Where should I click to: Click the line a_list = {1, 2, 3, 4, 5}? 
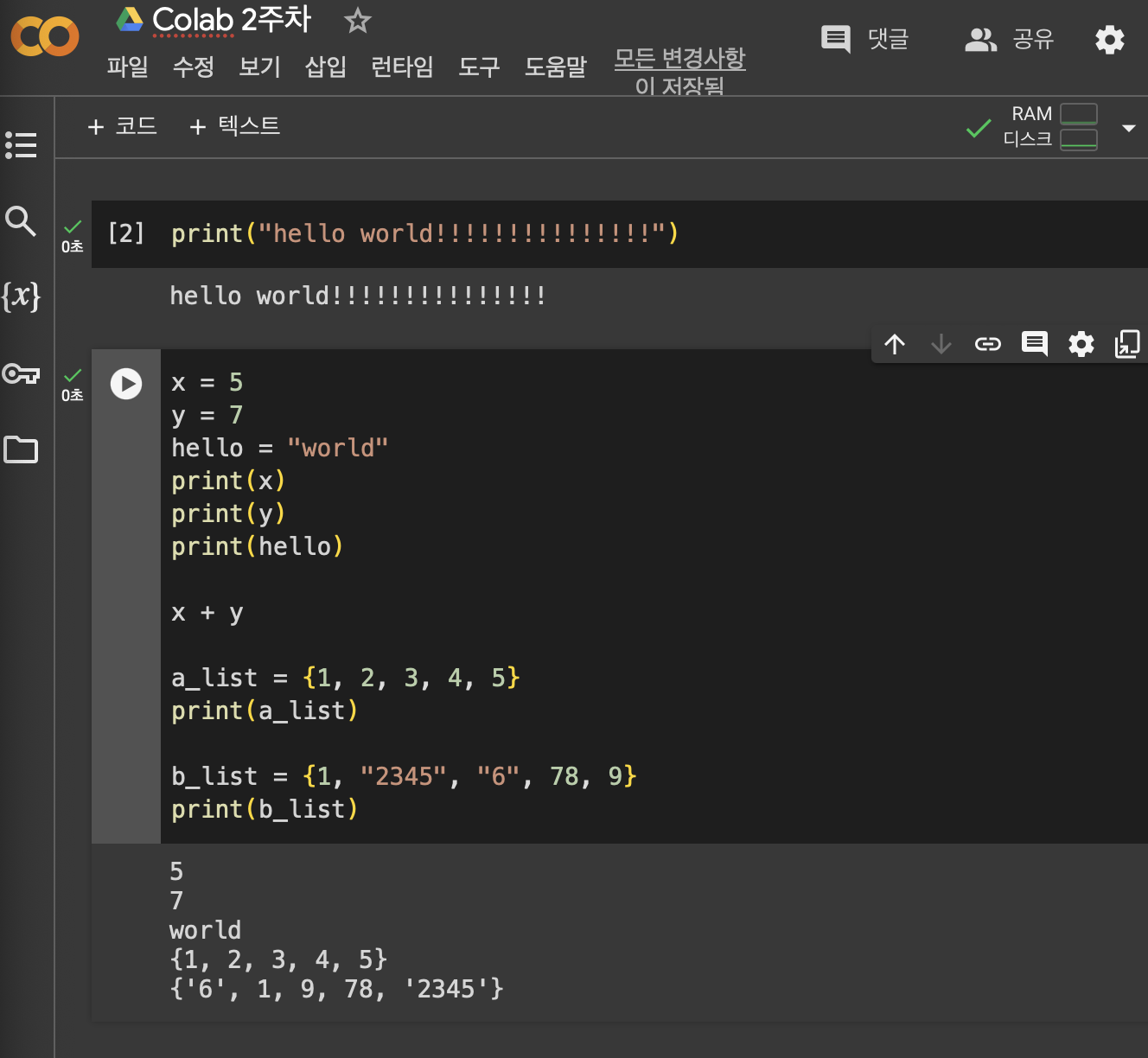pos(346,678)
